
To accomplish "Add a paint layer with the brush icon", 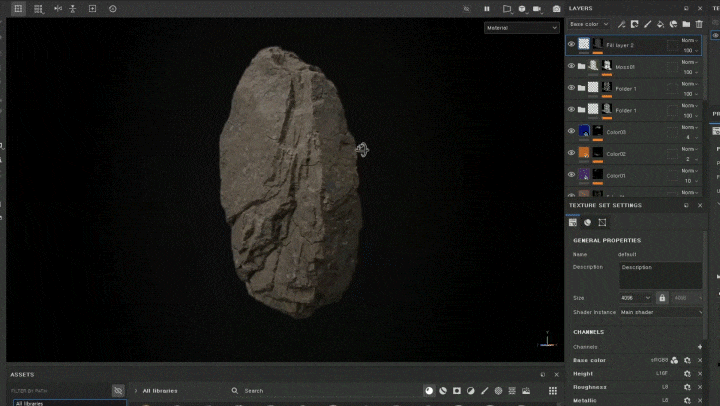I will coord(647,24).
